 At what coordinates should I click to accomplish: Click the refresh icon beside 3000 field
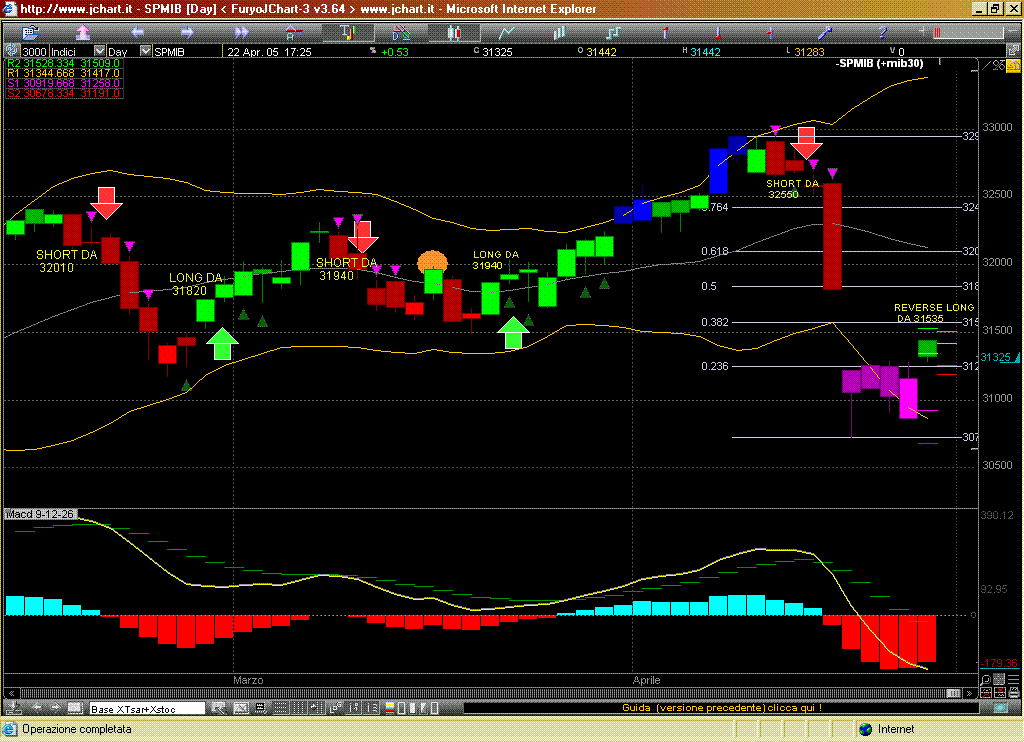tap(12, 51)
